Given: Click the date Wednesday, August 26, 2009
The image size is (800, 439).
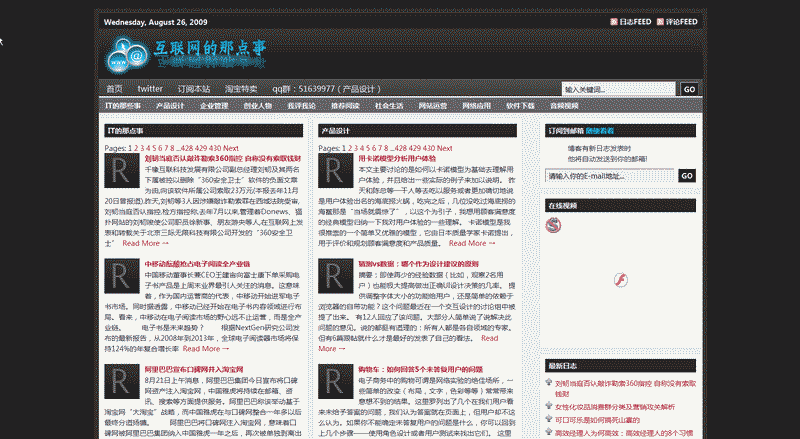Looking at the screenshot, I should point(155,22).
